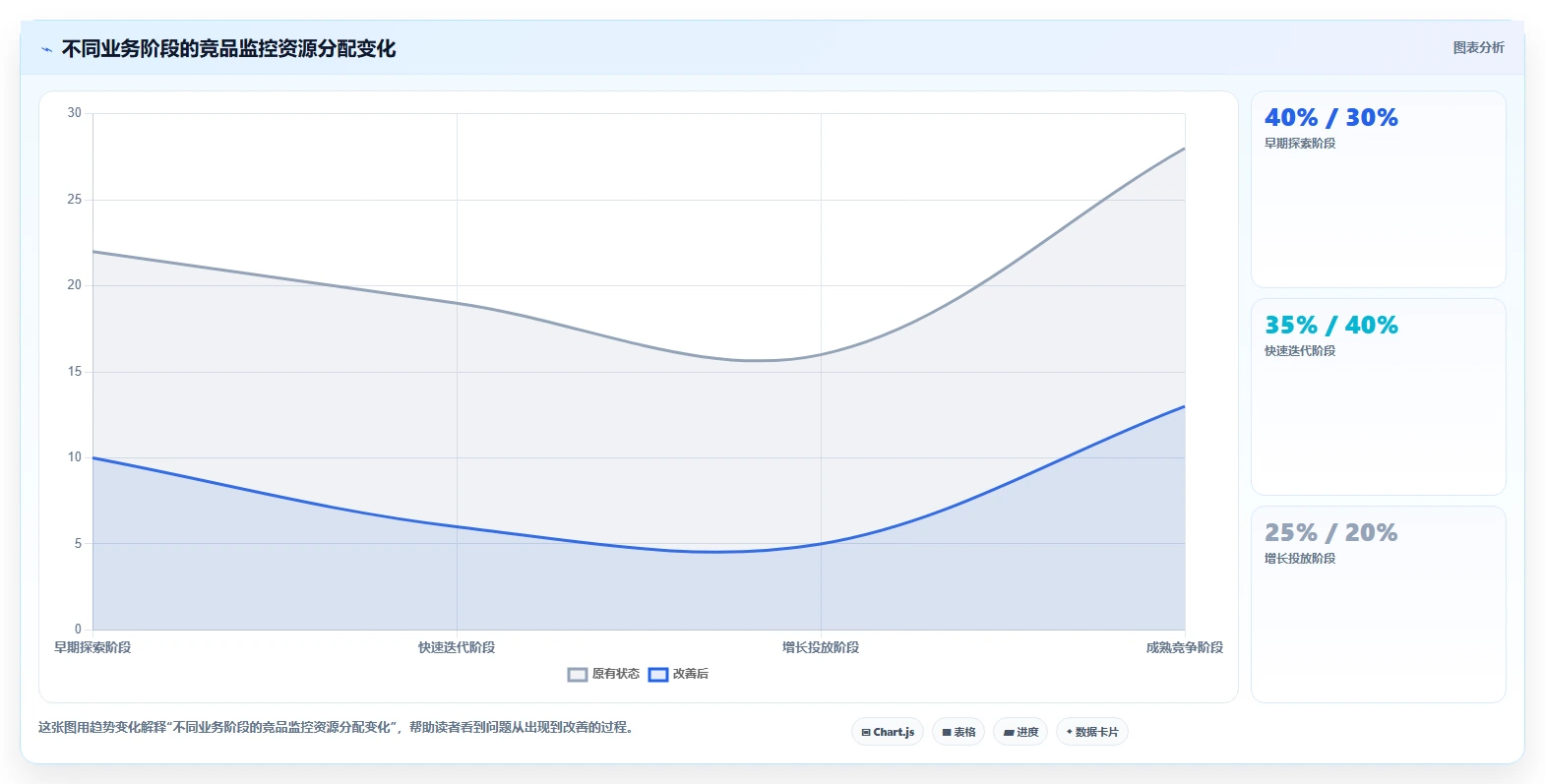1545x784 pixels.
Task: Click the 快速迭代阶段 x-axis label
Action: [x=457, y=647]
